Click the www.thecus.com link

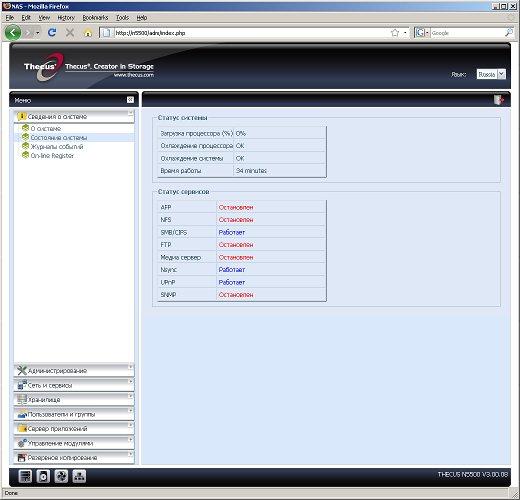pyautogui.click(x=134, y=75)
